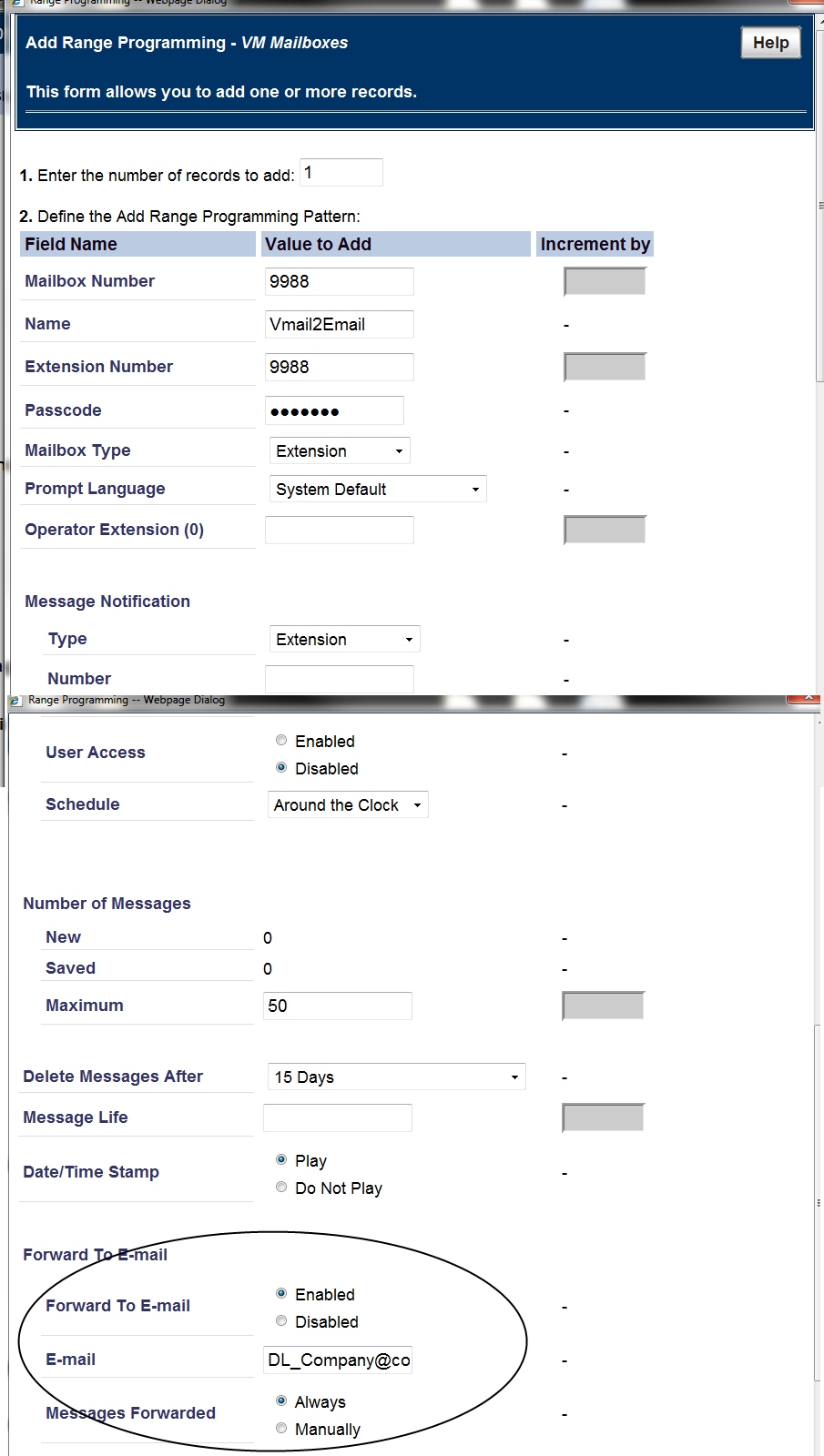Select Date/Time Stamp Do Not Play option
The height and width of the screenshot is (1456, 824).
(281, 1188)
